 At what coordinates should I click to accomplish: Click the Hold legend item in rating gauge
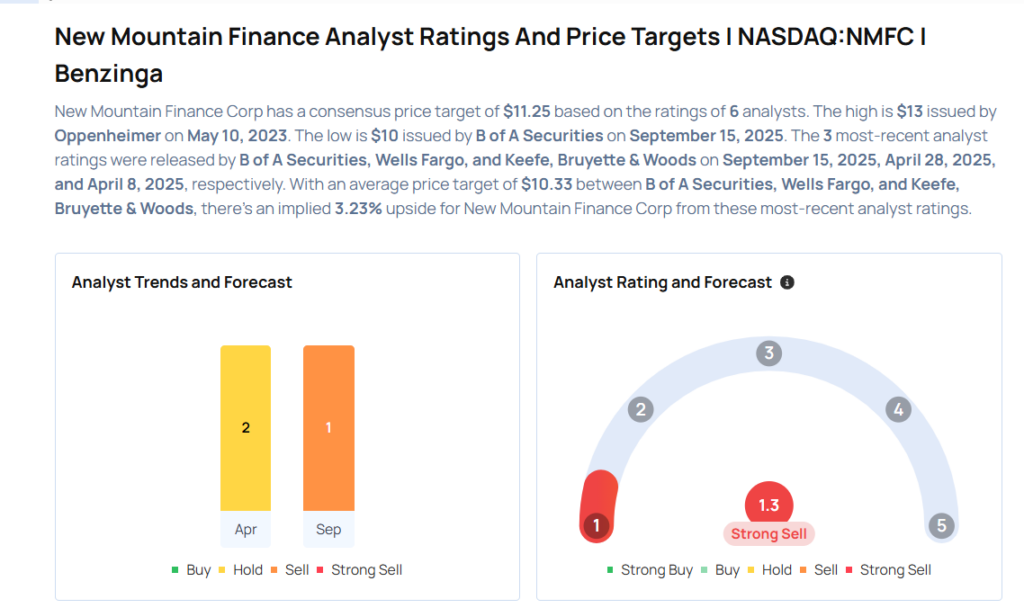pos(768,570)
